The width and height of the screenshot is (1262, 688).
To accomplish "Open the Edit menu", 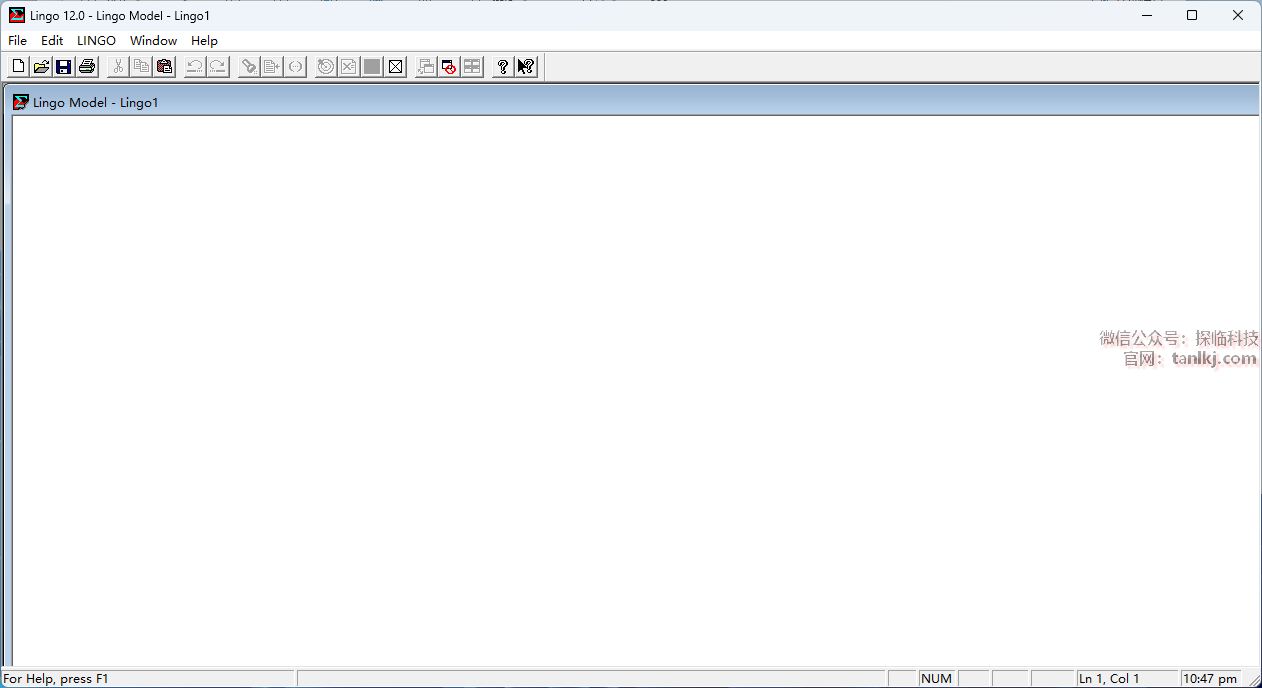I will 52,41.
